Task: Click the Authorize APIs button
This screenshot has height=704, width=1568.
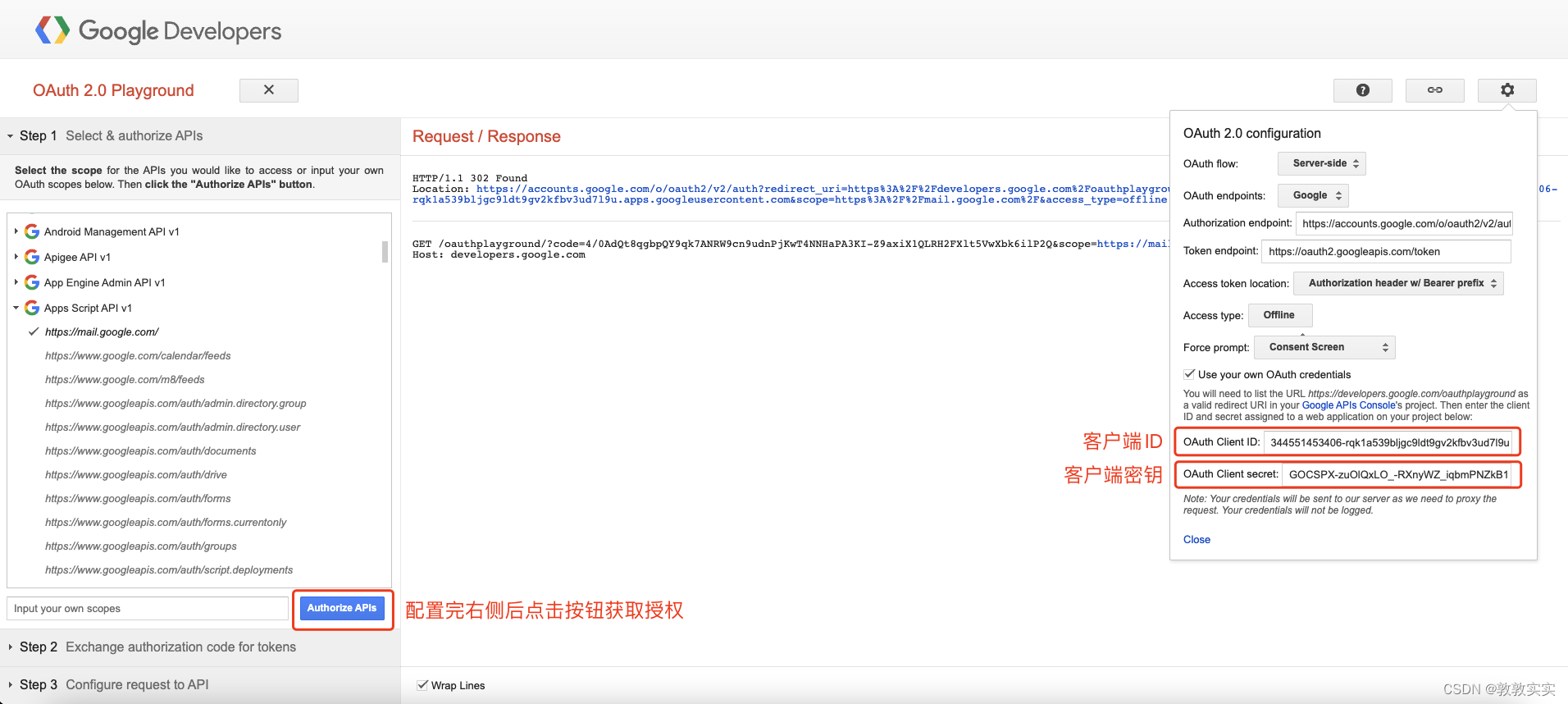Action: pos(342,608)
